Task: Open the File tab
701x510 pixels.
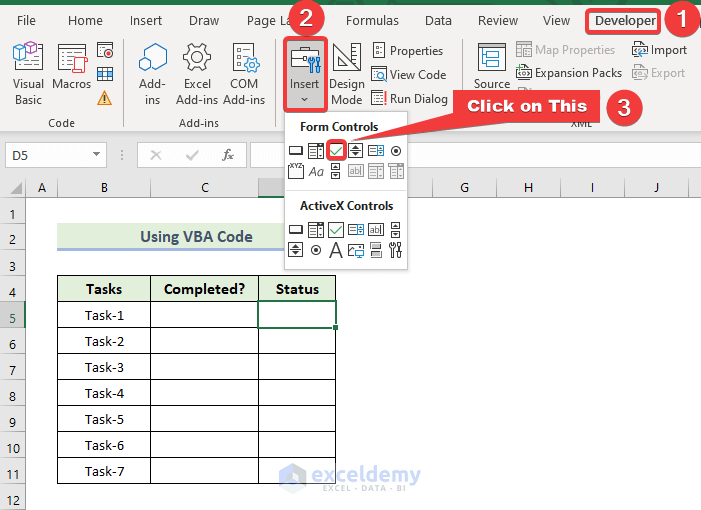Action: tap(26, 21)
